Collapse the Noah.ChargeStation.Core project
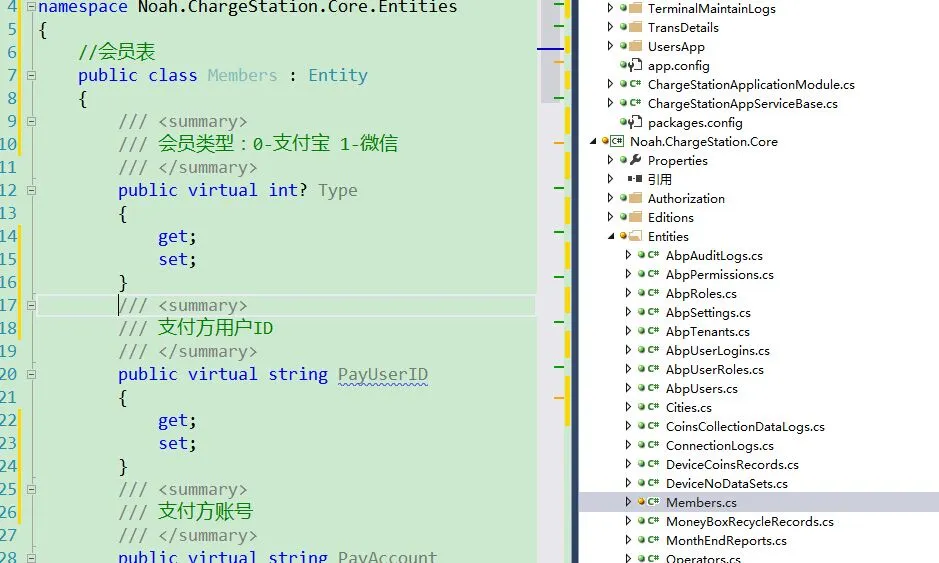 click(593, 141)
